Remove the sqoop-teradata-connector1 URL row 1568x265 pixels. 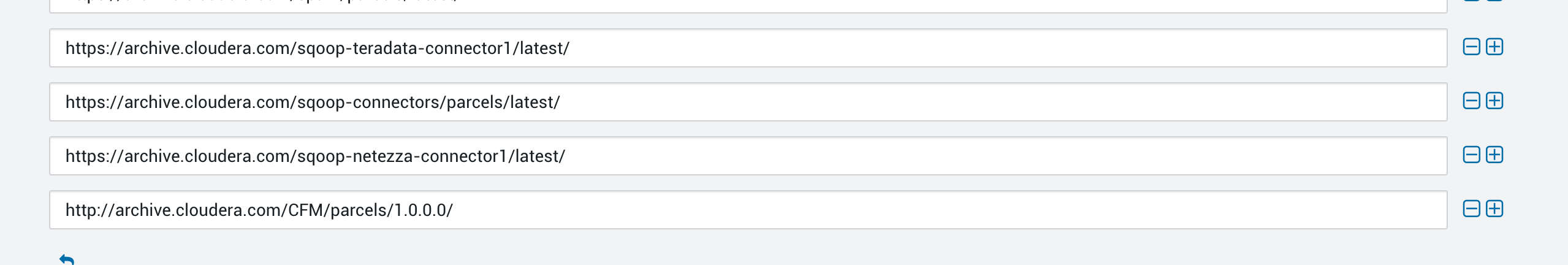click(1471, 47)
